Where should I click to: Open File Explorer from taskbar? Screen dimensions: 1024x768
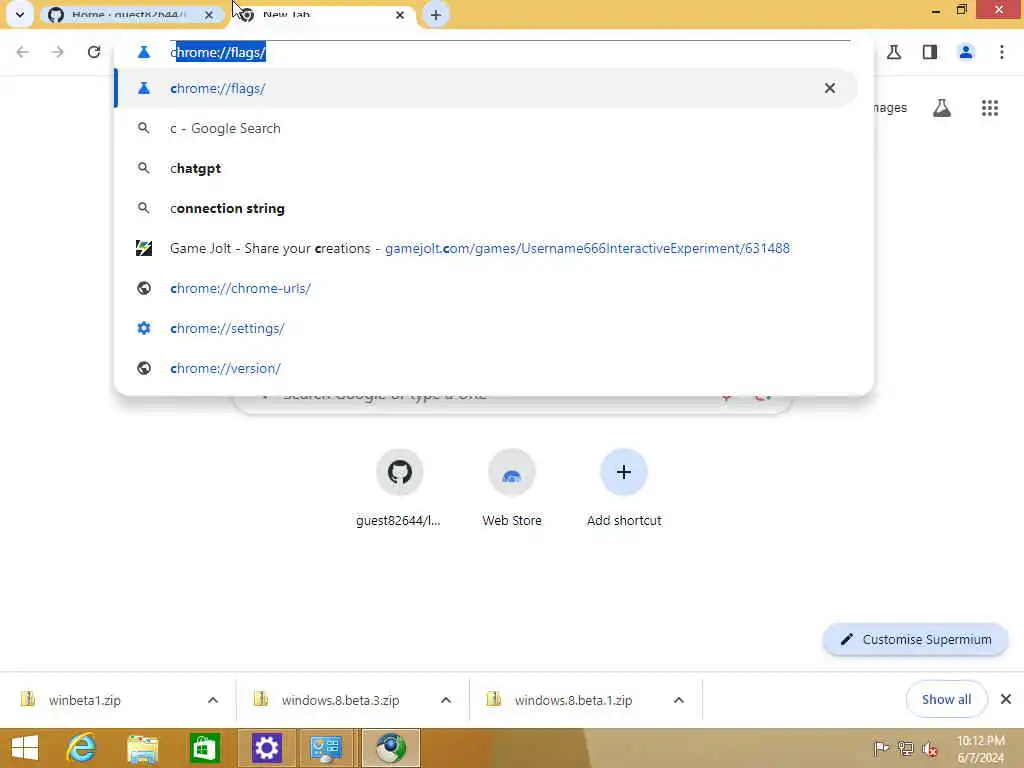(x=143, y=748)
